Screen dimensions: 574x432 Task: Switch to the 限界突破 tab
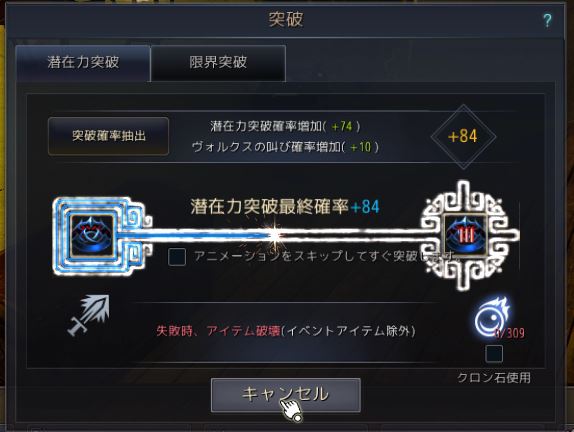click(x=218, y=63)
